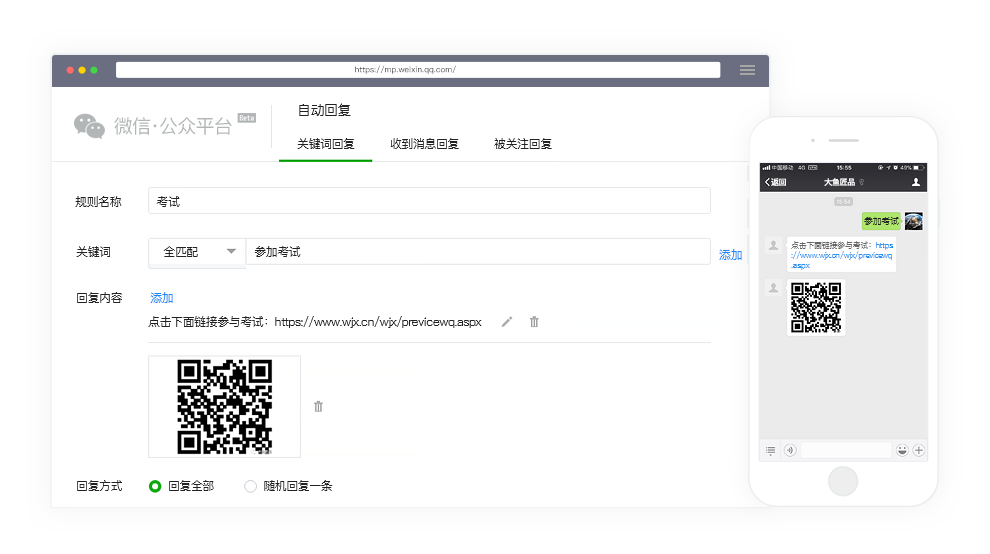Tap the 返回 back button on phone
The image size is (990, 554).
[775, 182]
